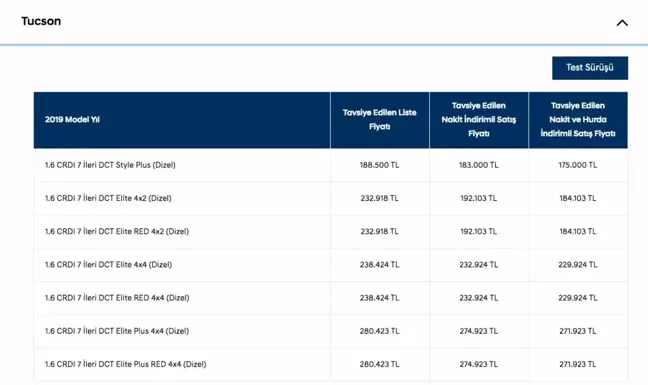Click list price 238.424 TL for Elite 4x4

379,264
